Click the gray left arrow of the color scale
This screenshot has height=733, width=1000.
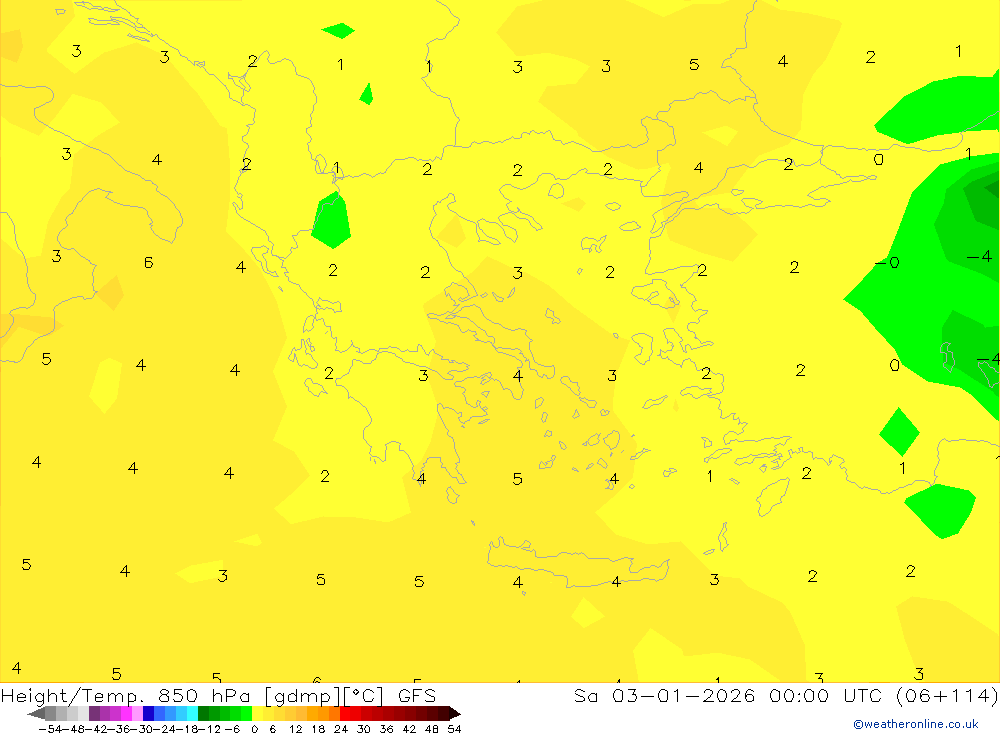pos(36,713)
